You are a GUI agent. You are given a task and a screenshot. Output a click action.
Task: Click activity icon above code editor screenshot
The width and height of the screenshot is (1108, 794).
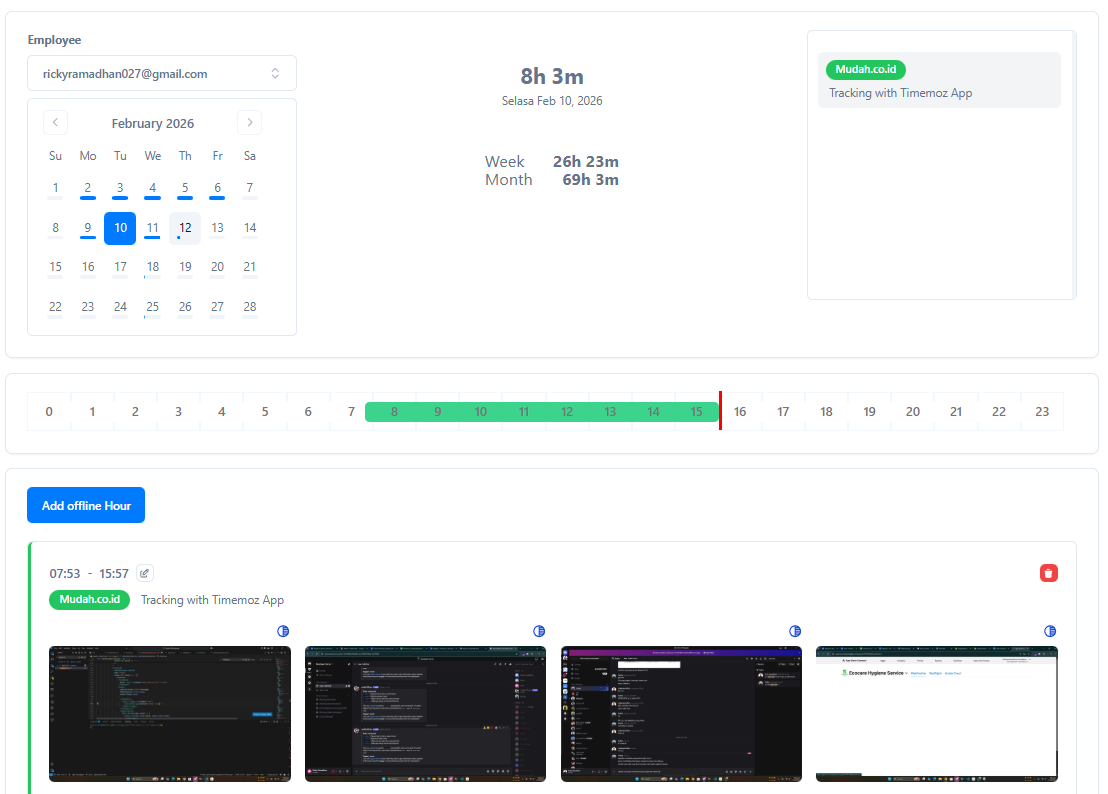click(x=283, y=631)
